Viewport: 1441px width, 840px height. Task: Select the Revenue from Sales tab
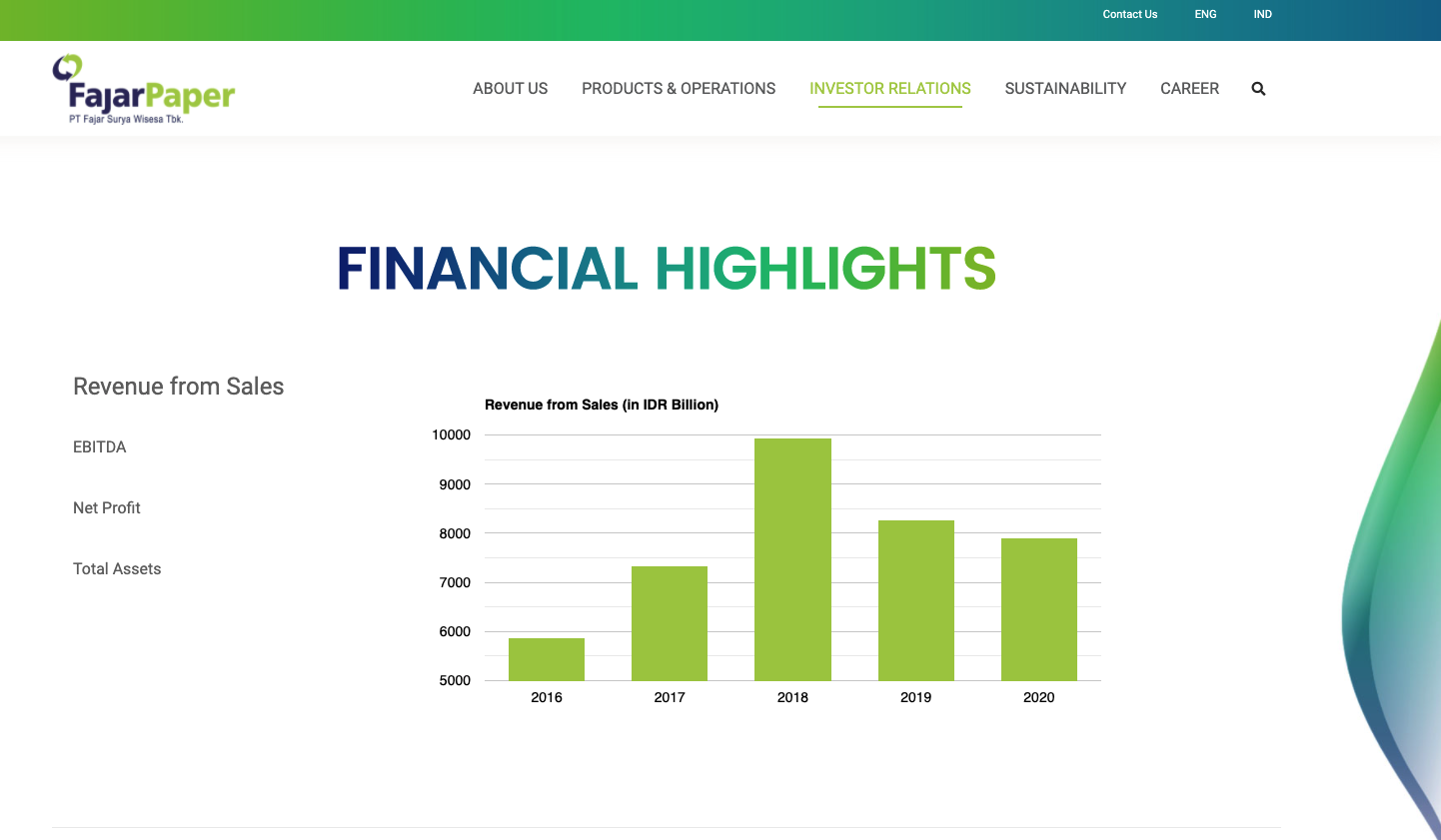(x=178, y=387)
